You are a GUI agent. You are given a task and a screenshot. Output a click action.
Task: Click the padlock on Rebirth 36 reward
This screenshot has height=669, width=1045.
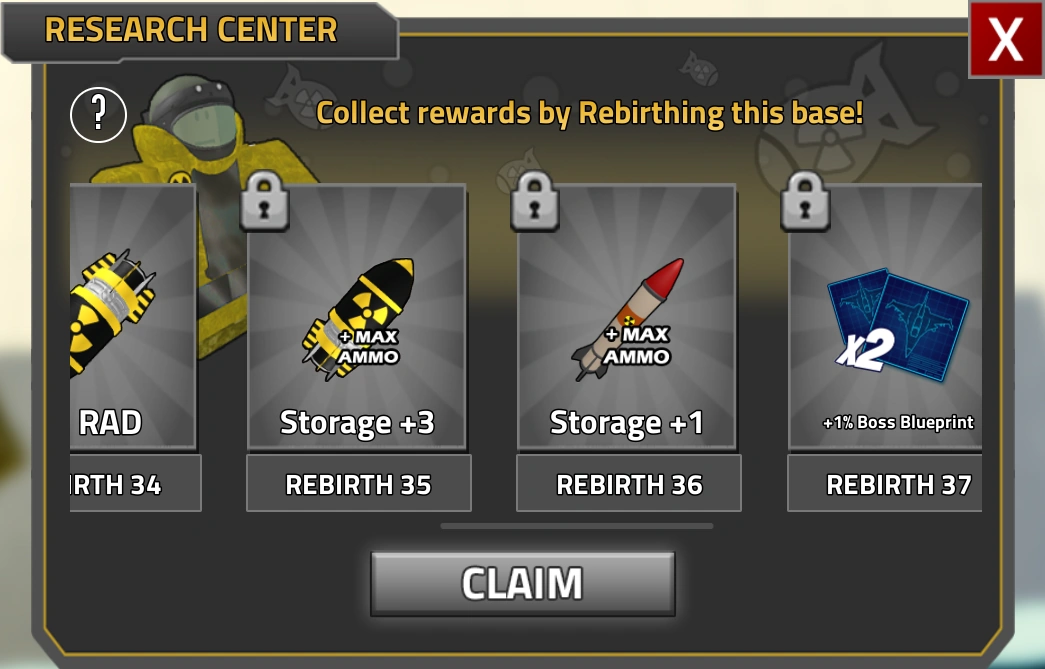(x=534, y=201)
